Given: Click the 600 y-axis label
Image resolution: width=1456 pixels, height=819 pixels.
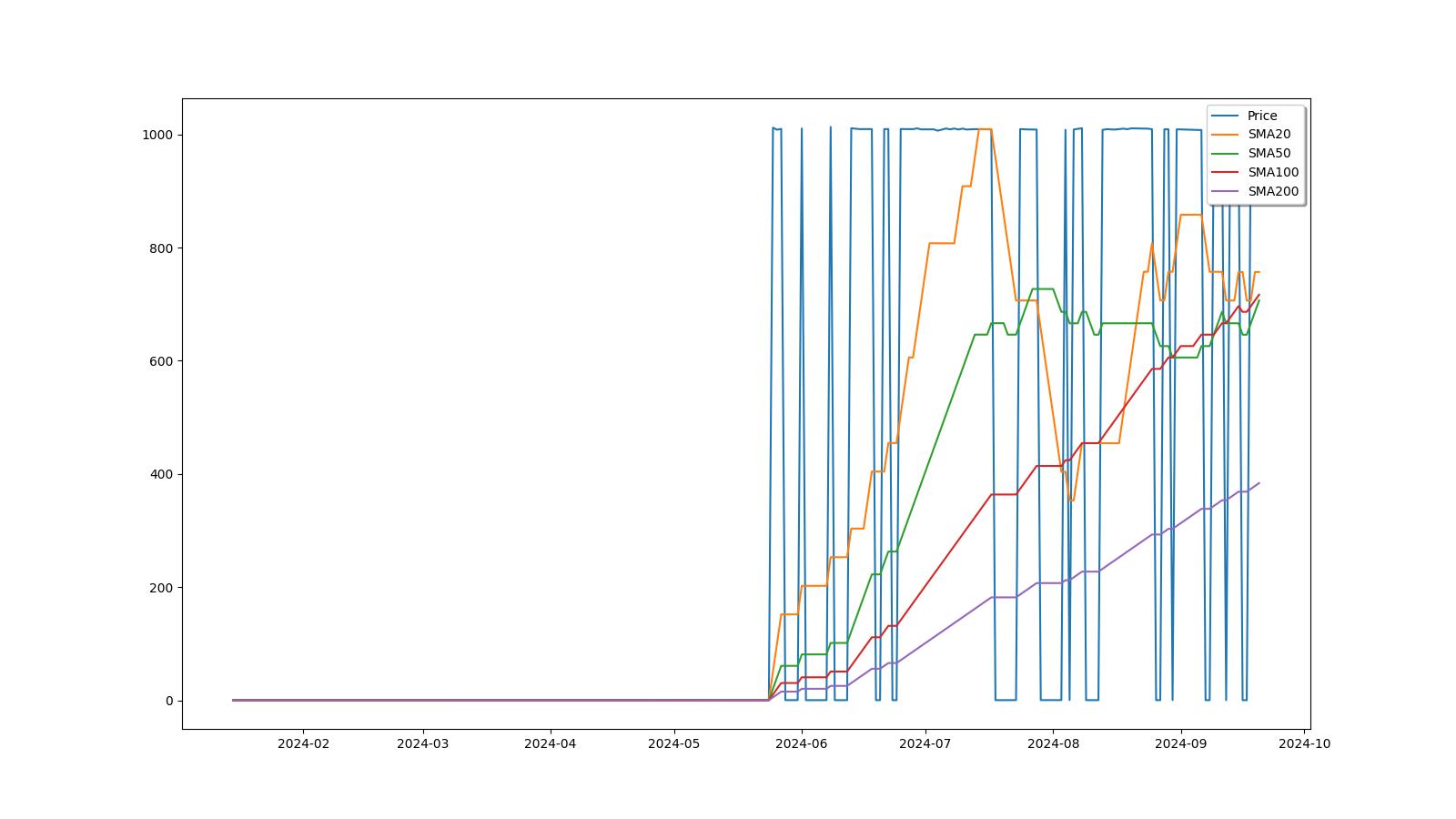Looking at the screenshot, I should pyautogui.click(x=161, y=361).
